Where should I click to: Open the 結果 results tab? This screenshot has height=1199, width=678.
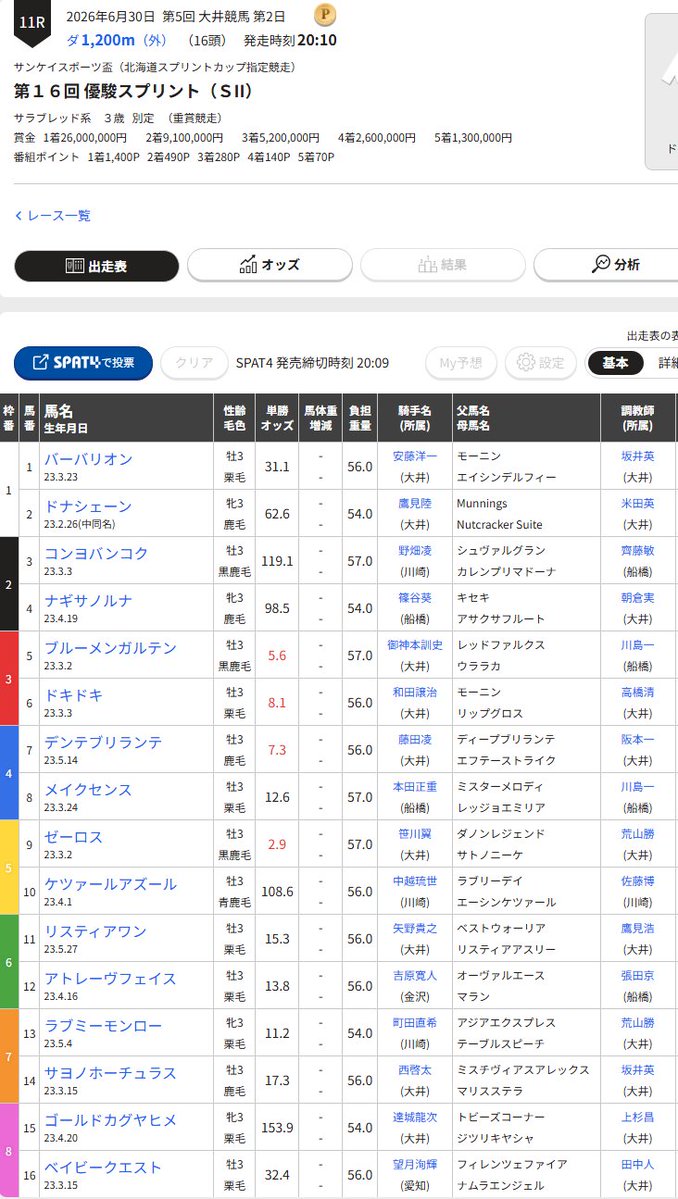tap(443, 265)
